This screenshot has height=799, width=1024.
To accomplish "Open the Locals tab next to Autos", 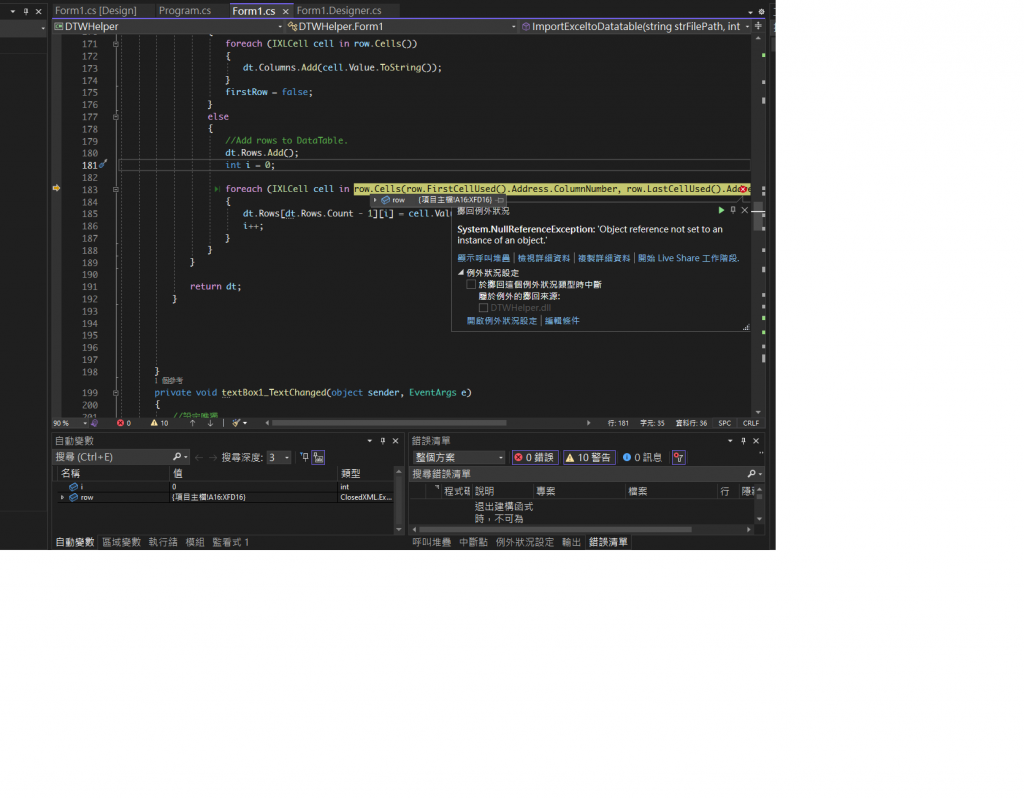I will click(121, 542).
